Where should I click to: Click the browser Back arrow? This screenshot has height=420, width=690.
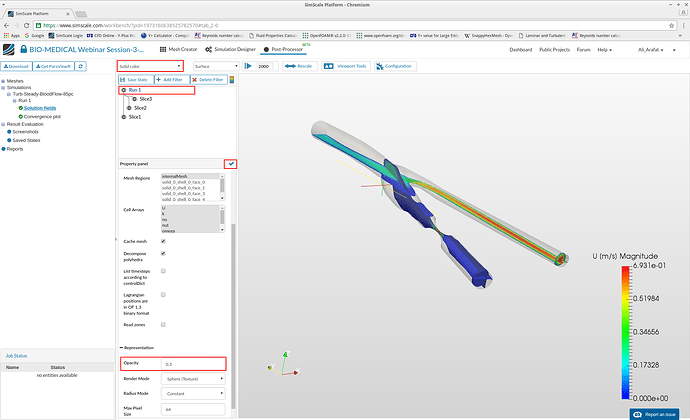tap(6, 26)
